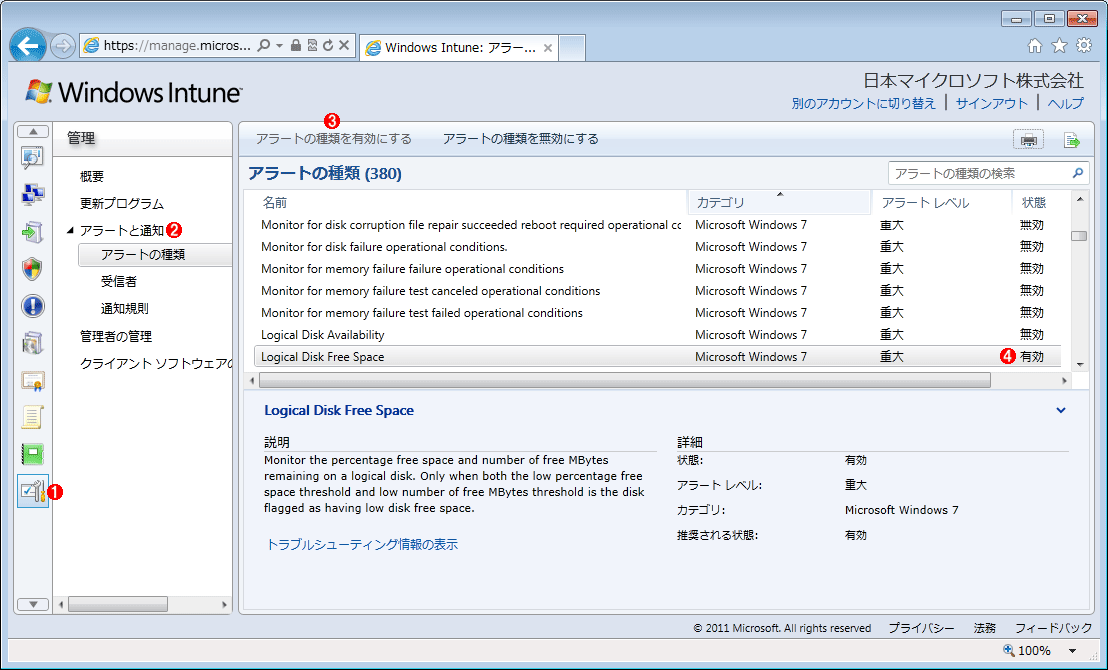Screen dimensions: 1108x670
Task: Click the Windows Intune logo
Action: click(134, 93)
